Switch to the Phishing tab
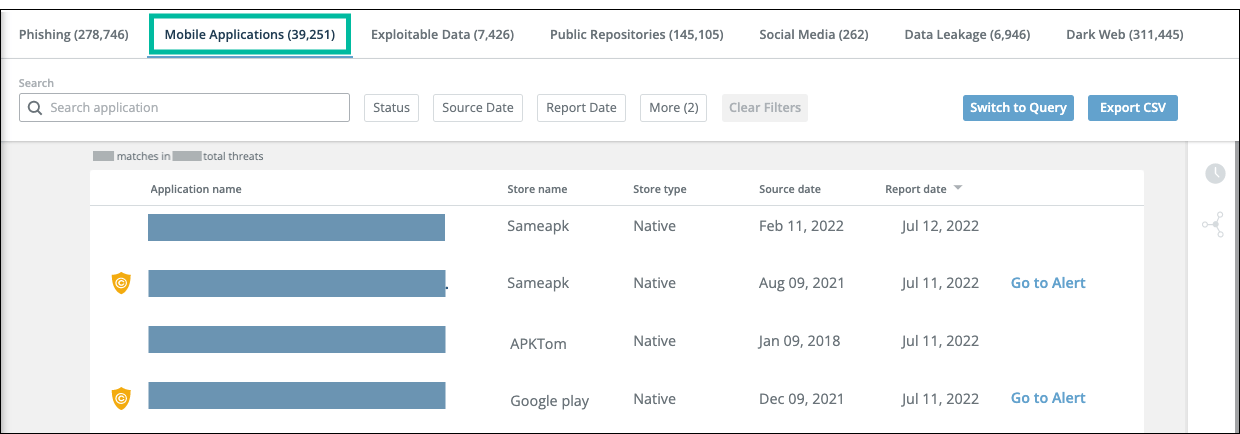1240x434 pixels. 74,35
